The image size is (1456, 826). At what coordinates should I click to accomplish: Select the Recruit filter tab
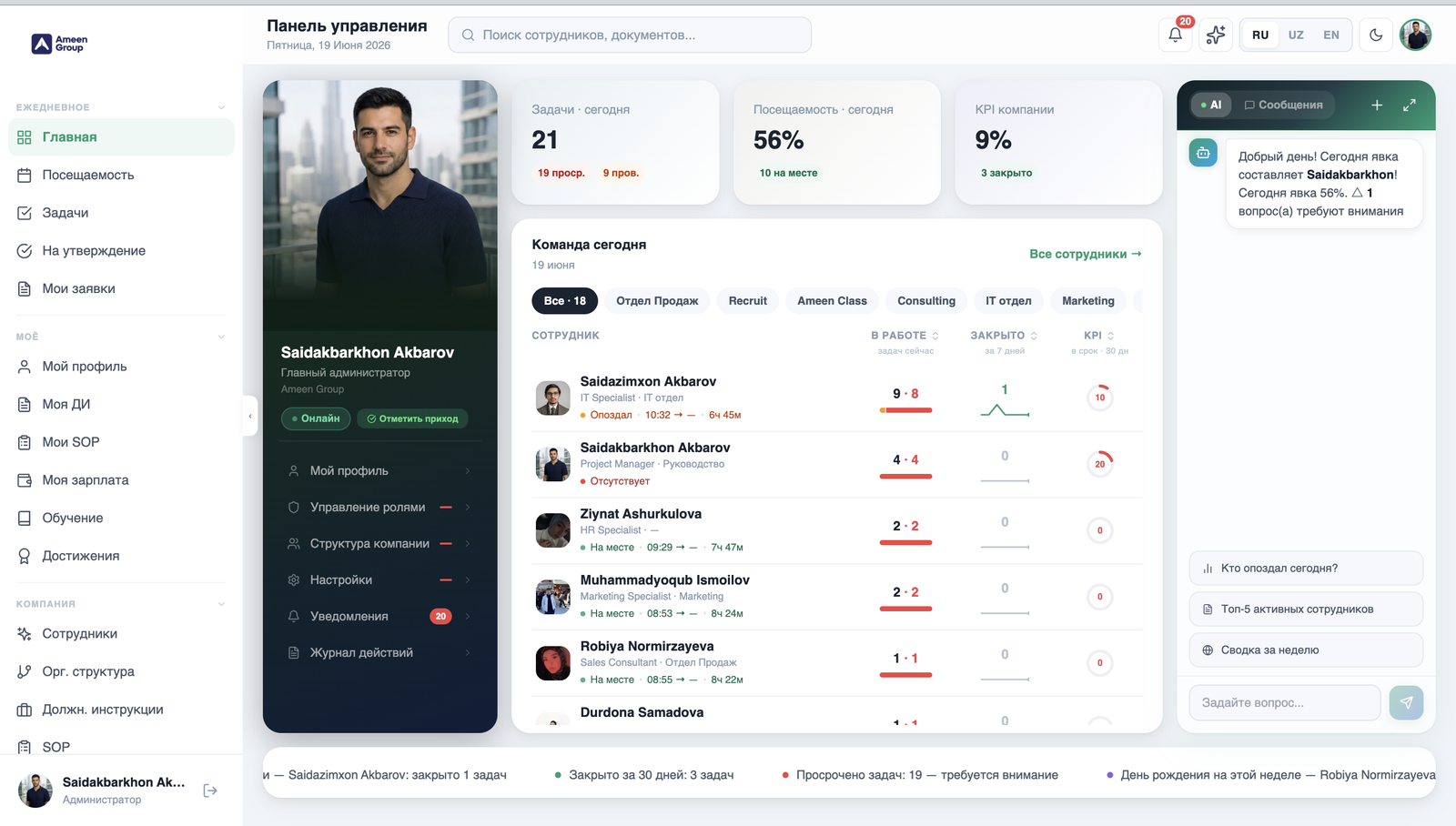tap(748, 301)
